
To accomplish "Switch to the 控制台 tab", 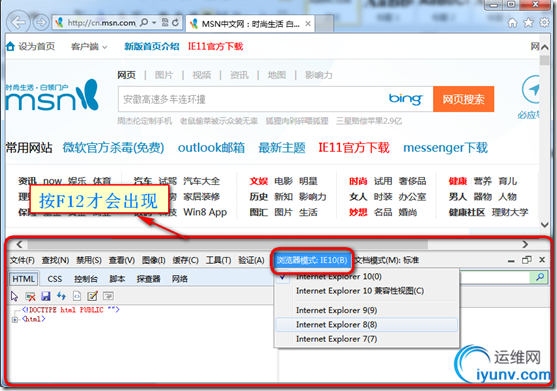I will (86, 279).
